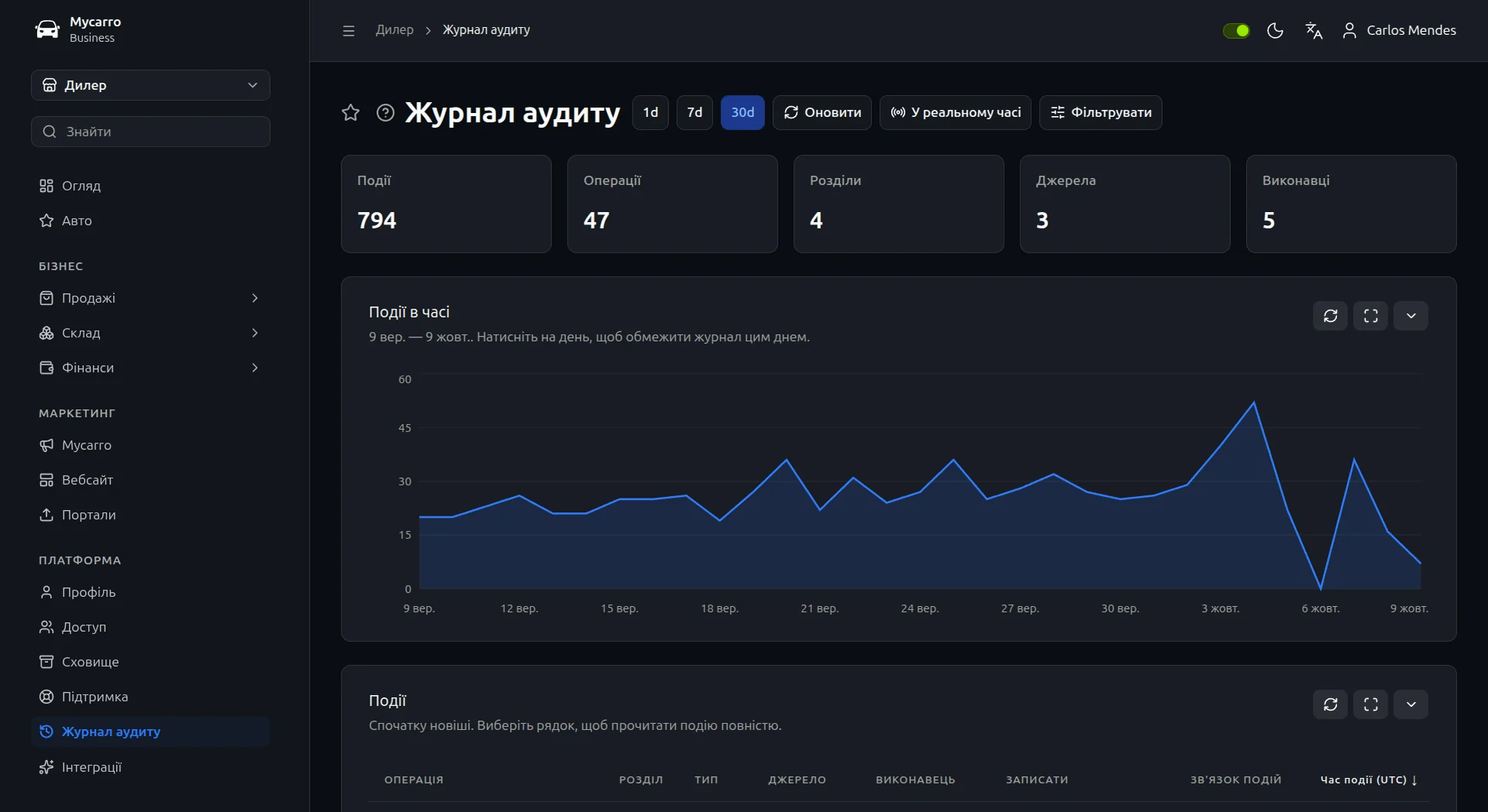Refresh the Події в часі chart
The height and width of the screenshot is (812, 1488).
(x=1331, y=316)
